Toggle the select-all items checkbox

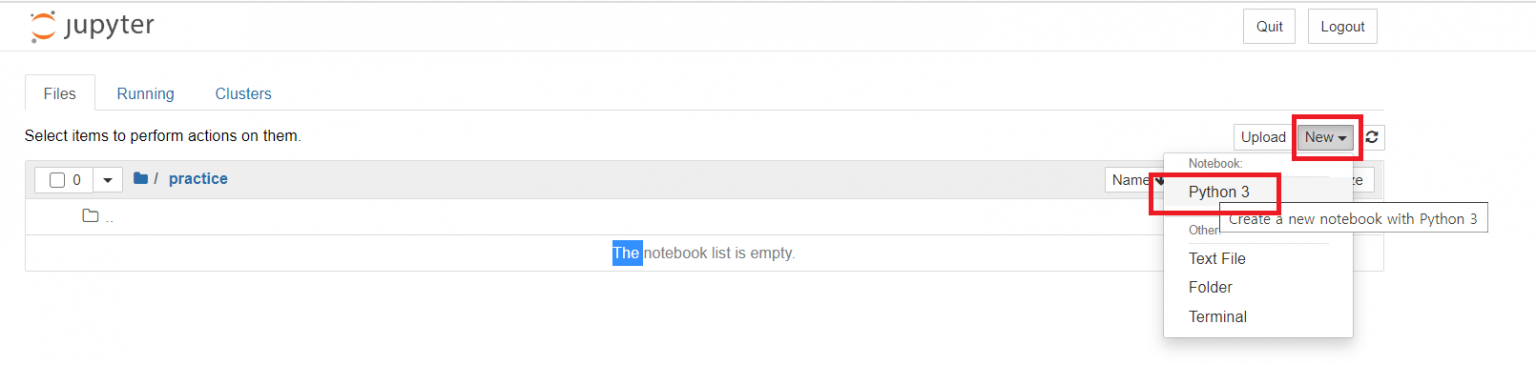pos(57,180)
